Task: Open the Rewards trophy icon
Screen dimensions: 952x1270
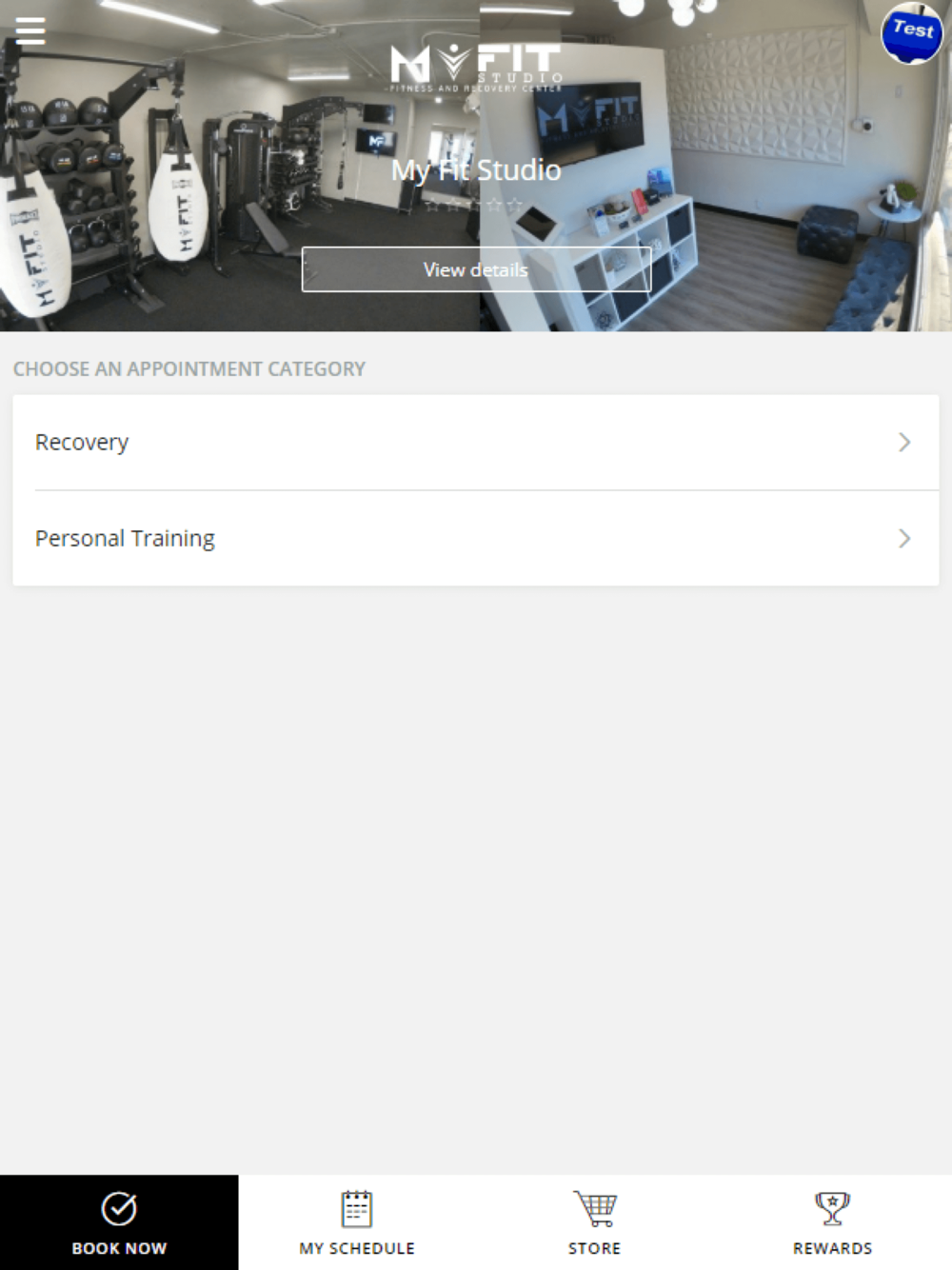Action: tap(833, 1209)
